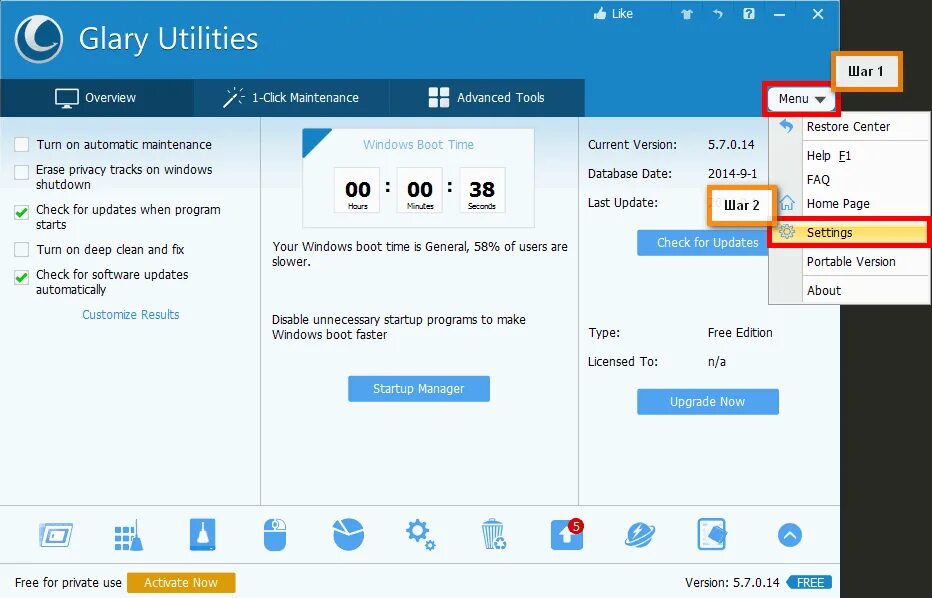932x598 pixels.
Task: Uncheck Check for software updates automatically
Action: click(x=21, y=277)
